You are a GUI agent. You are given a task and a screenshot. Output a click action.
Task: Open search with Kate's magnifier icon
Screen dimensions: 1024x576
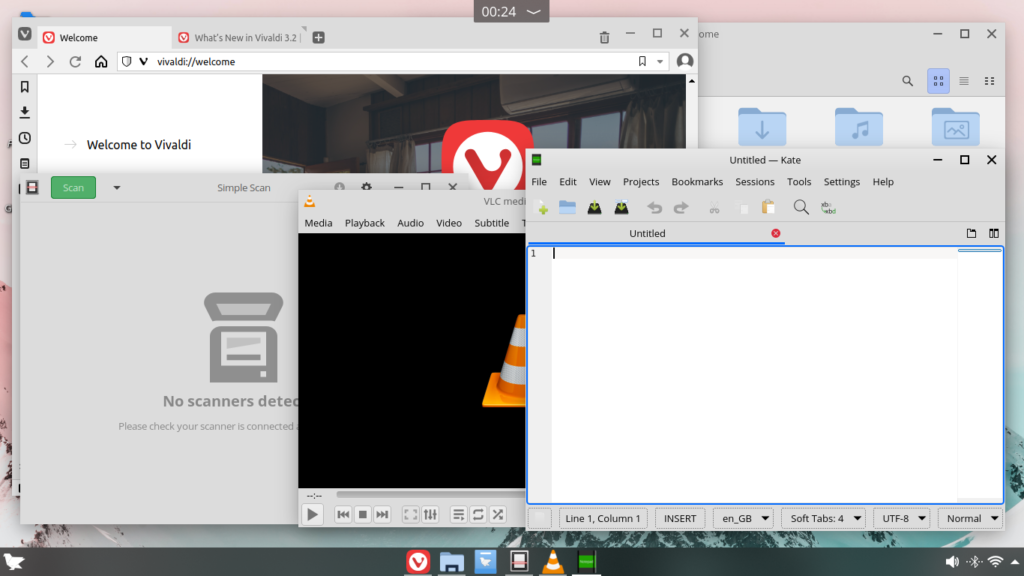click(800, 207)
